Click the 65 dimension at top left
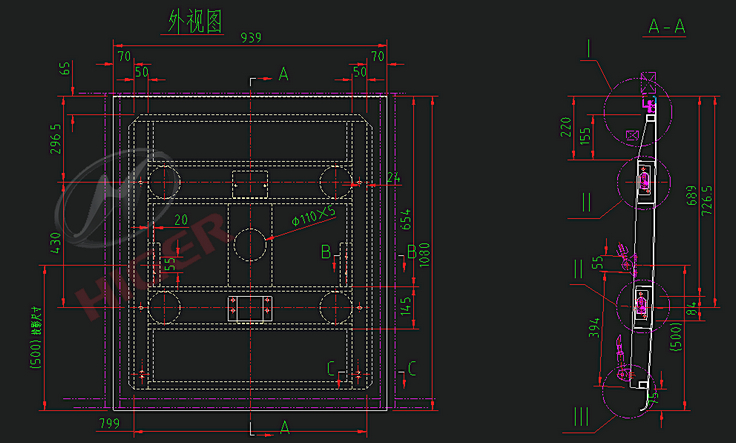 [67, 68]
